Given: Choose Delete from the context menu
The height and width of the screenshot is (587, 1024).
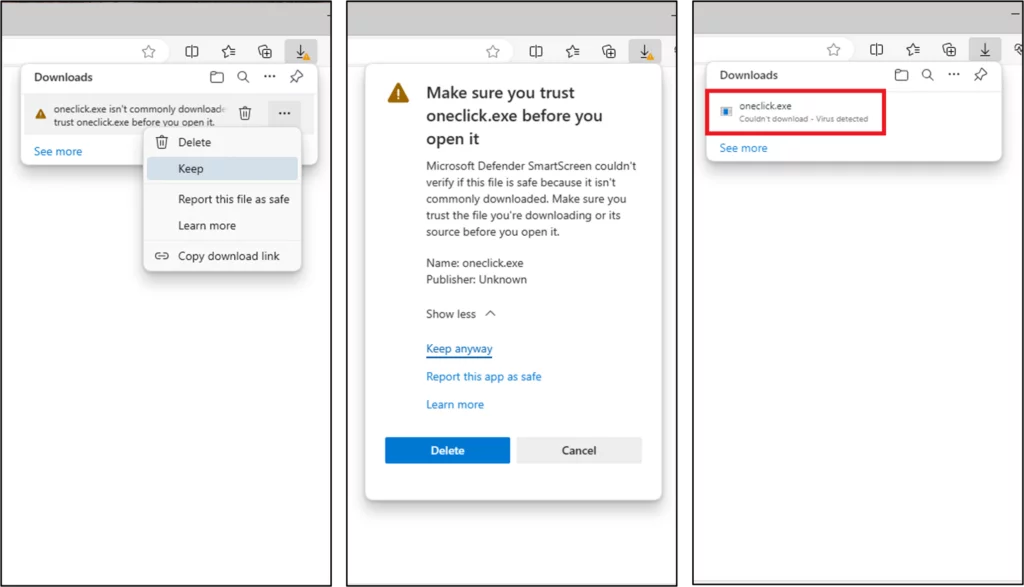Looking at the screenshot, I should [x=222, y=142].
